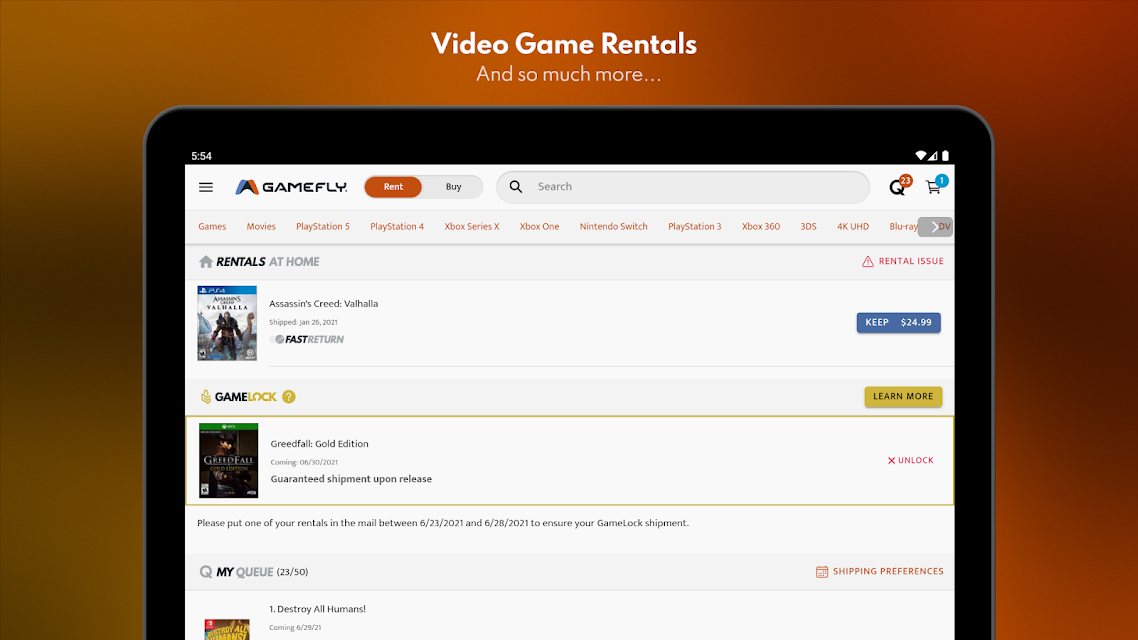Viewport: 1138px width, 640px height.
Task: Switch the toggle to Buy
Action: click(x=454, y=187)
